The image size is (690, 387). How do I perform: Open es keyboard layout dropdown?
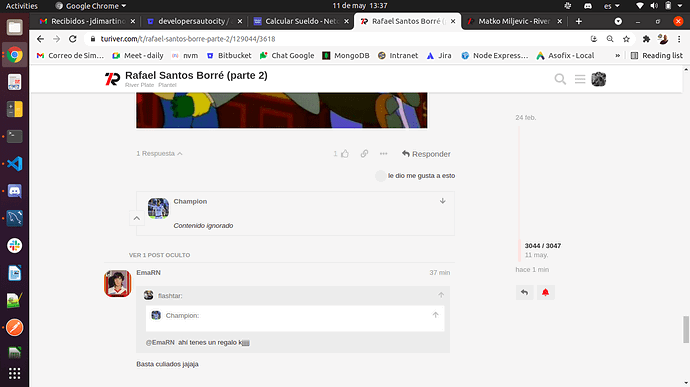612,6
